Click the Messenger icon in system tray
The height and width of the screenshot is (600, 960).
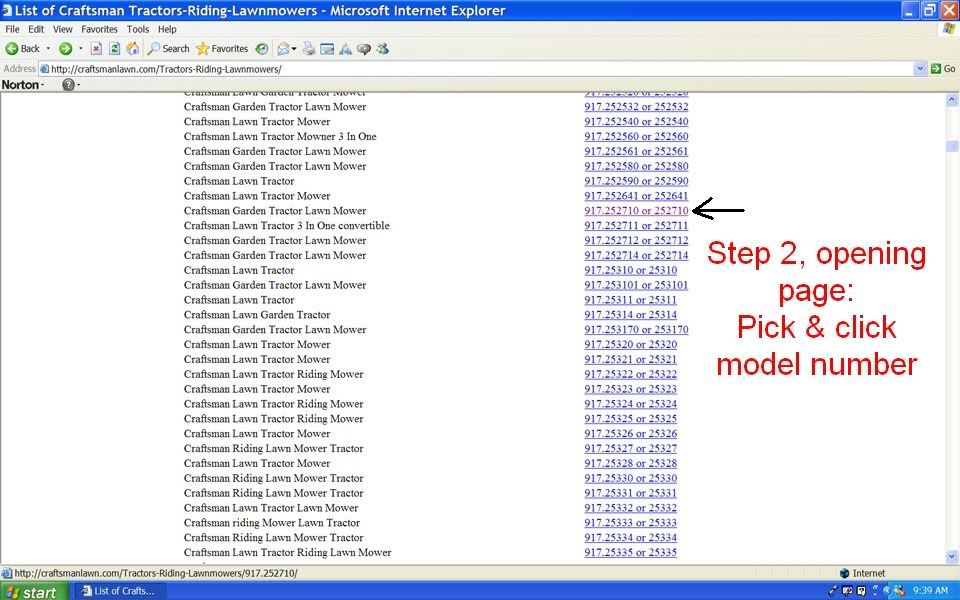(898, 591)
